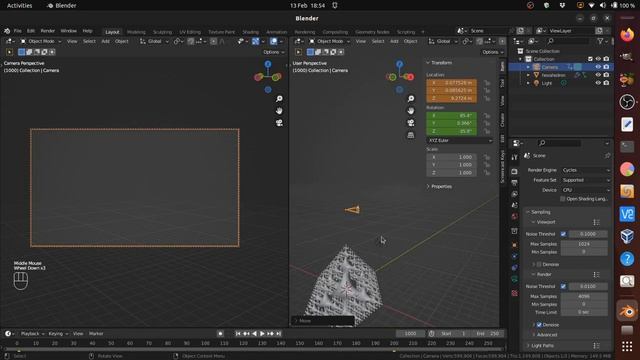Open the Object Data (camera) properties tab icon

[x=514, y=279]
